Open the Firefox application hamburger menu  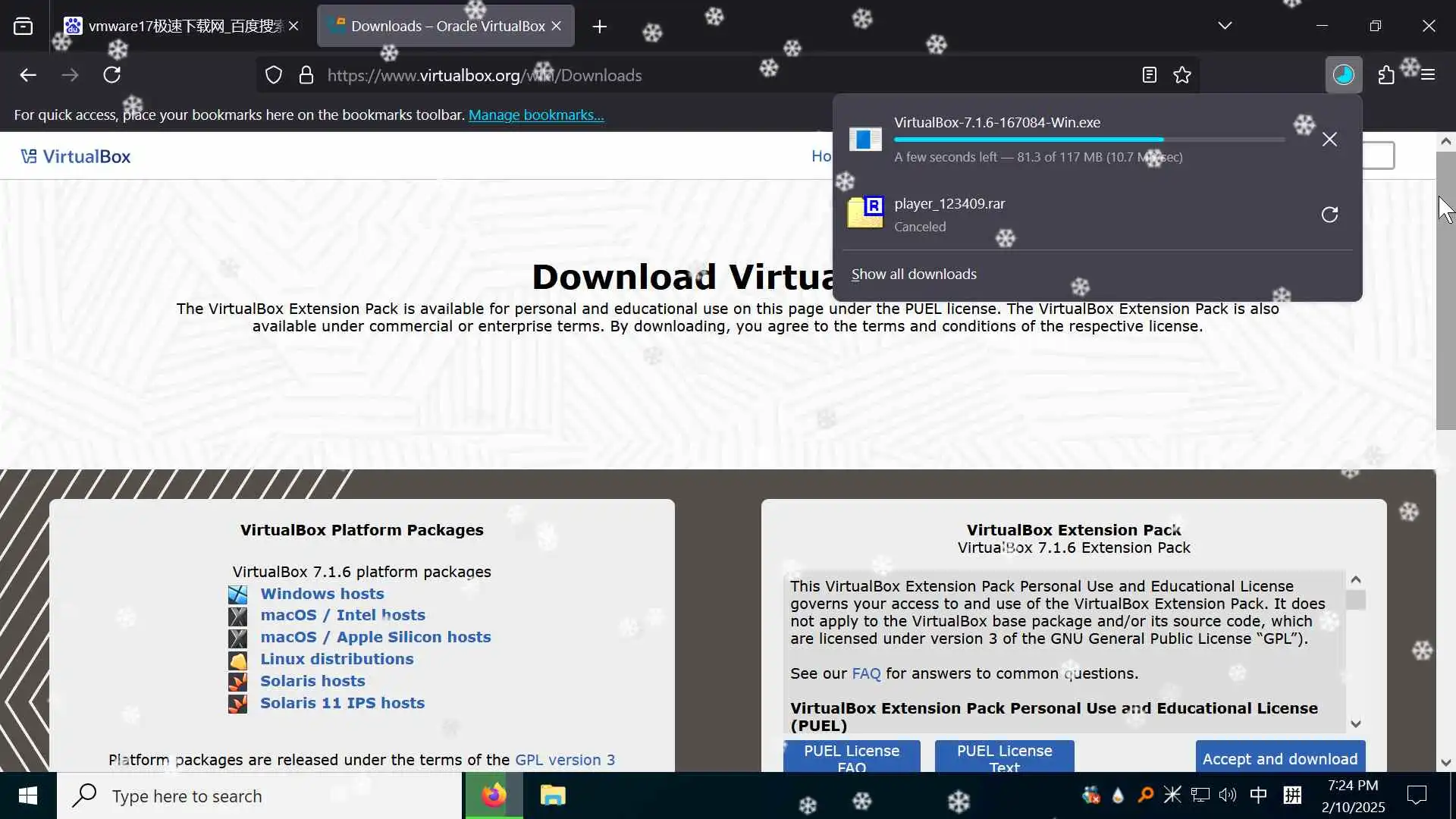point(1428,75)
